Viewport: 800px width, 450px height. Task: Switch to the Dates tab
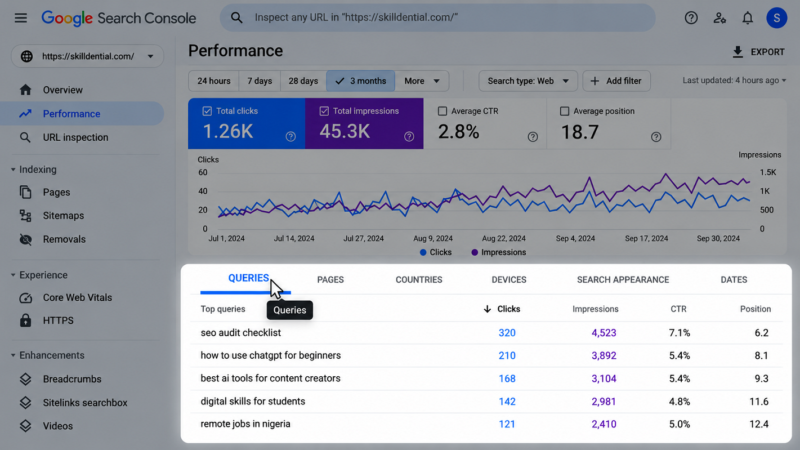click(x=734, y=280)
